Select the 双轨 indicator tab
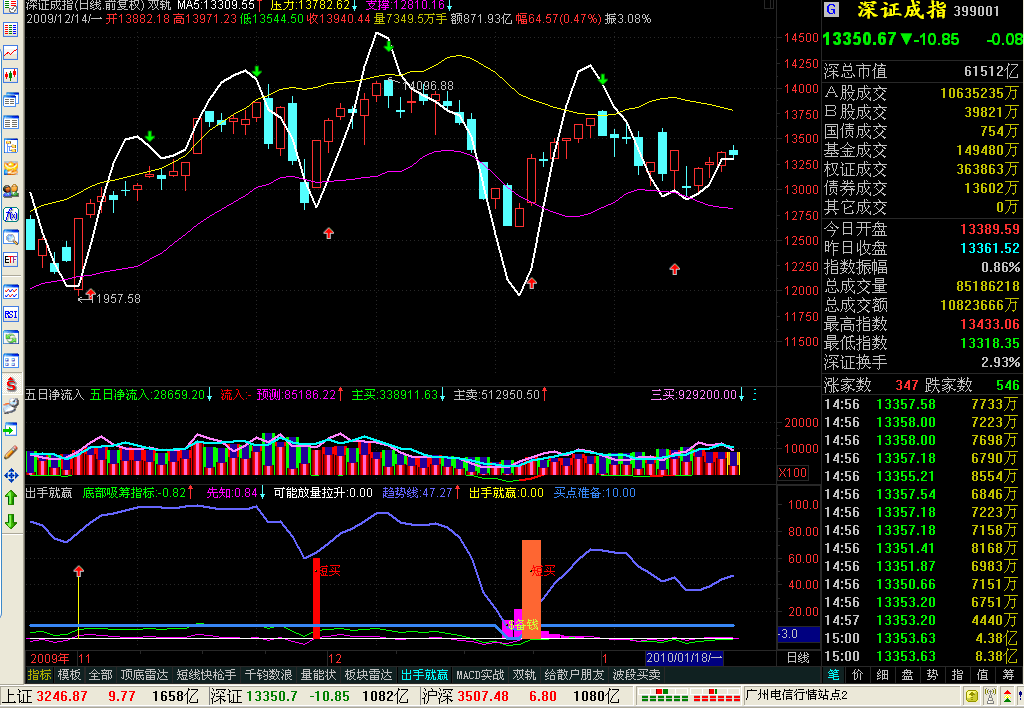This screenshot has width=1024, height=708. pyautogui.click(x=524, y=675)
